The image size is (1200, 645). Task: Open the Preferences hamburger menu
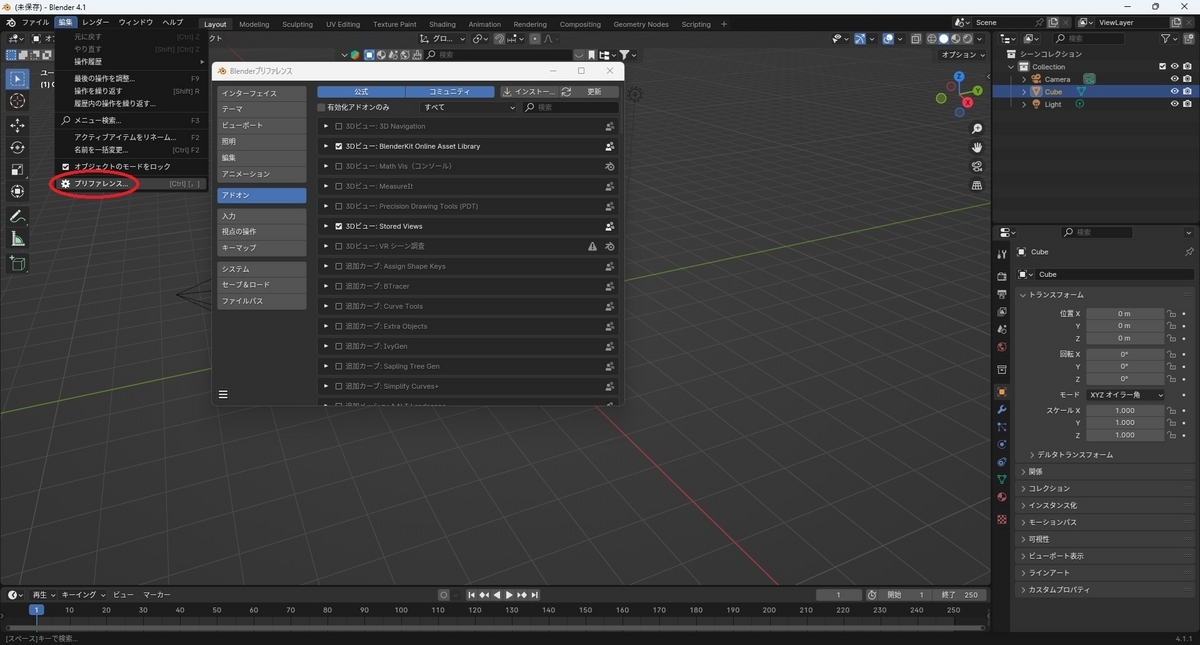(x=223, y=395)
